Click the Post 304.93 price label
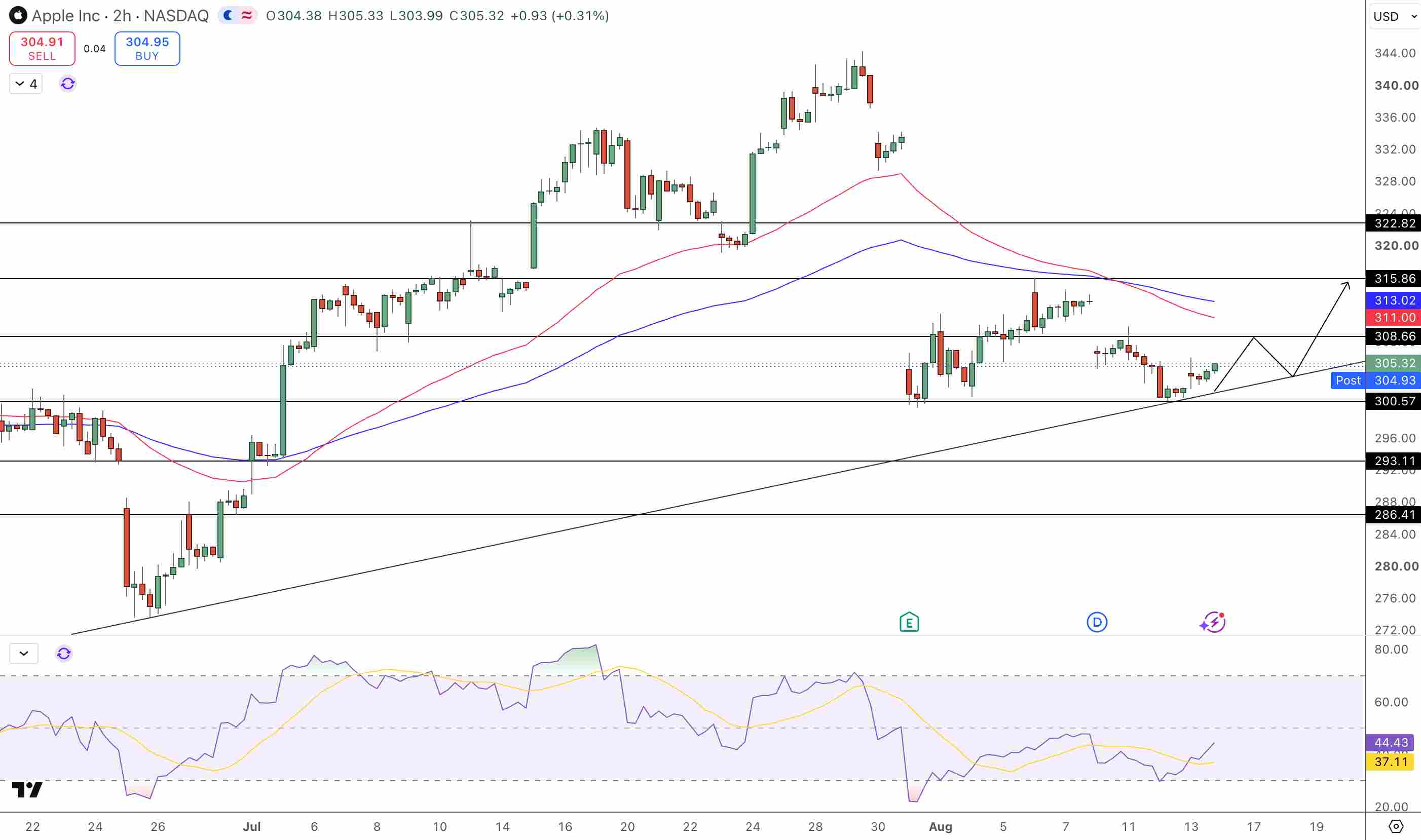Screen dimensions: 1421x840 tap(1376, 380)
